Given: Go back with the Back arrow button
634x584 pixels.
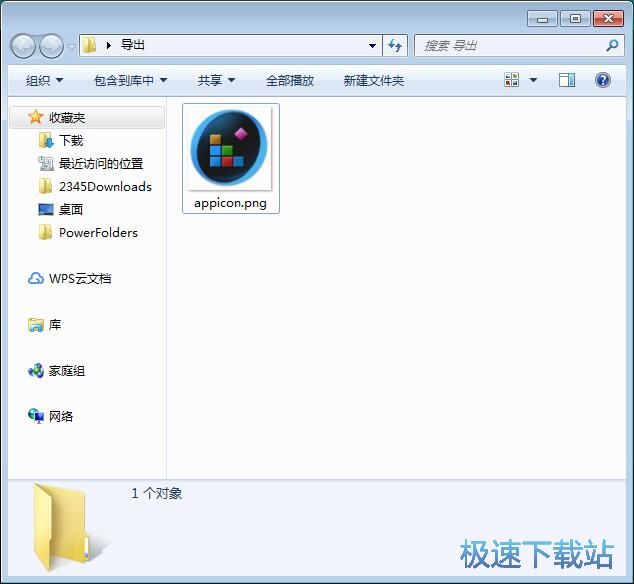Looking at the screenshot, I should click(x=23, y=46).
